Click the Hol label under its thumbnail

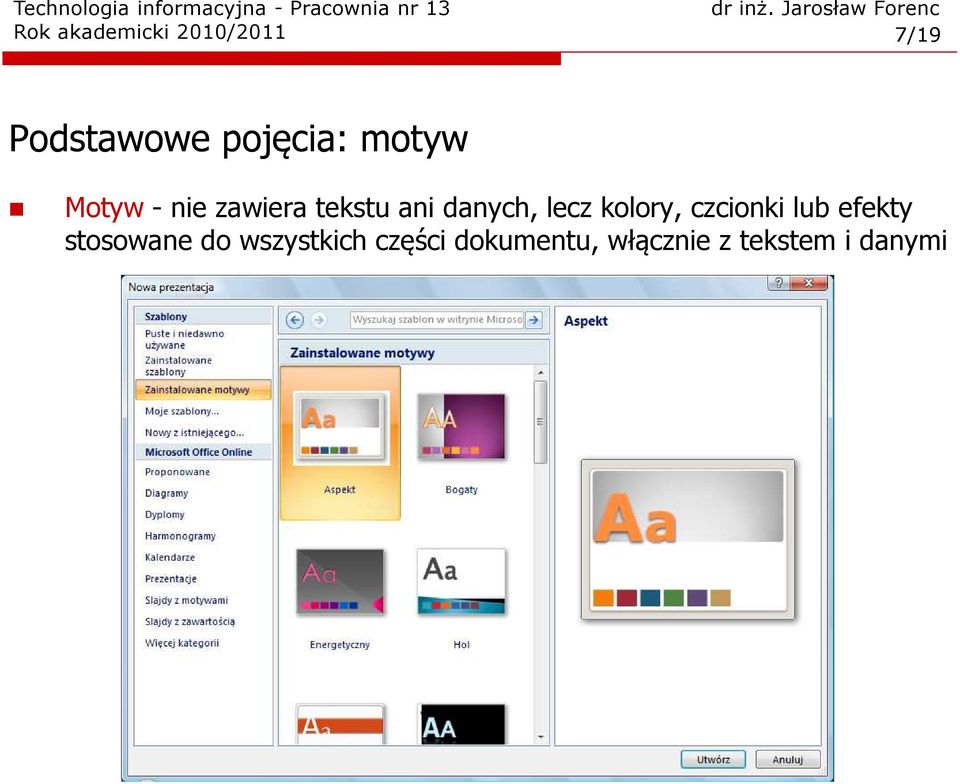(462, 644)
